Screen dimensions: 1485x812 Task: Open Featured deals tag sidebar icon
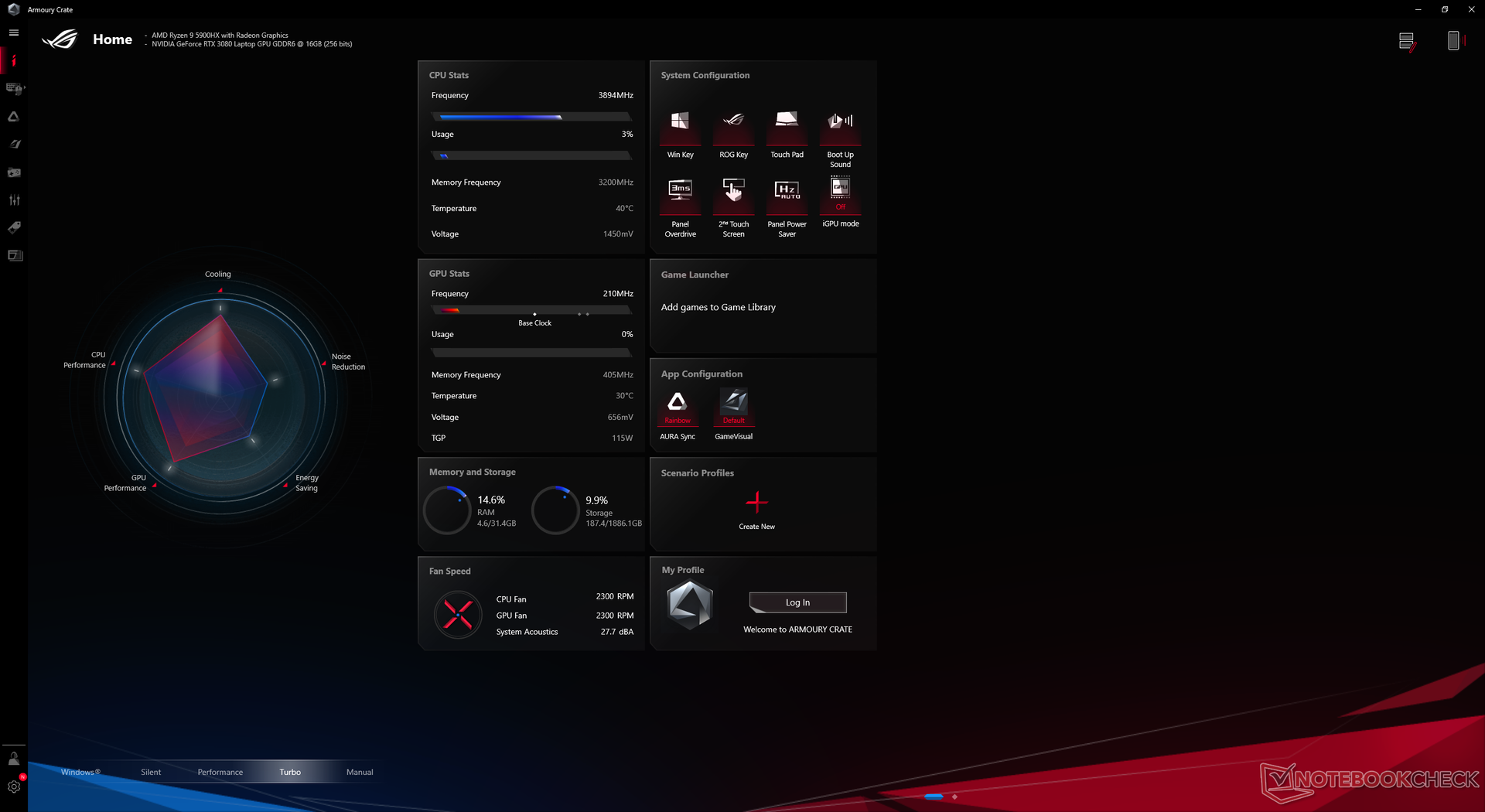14,227
